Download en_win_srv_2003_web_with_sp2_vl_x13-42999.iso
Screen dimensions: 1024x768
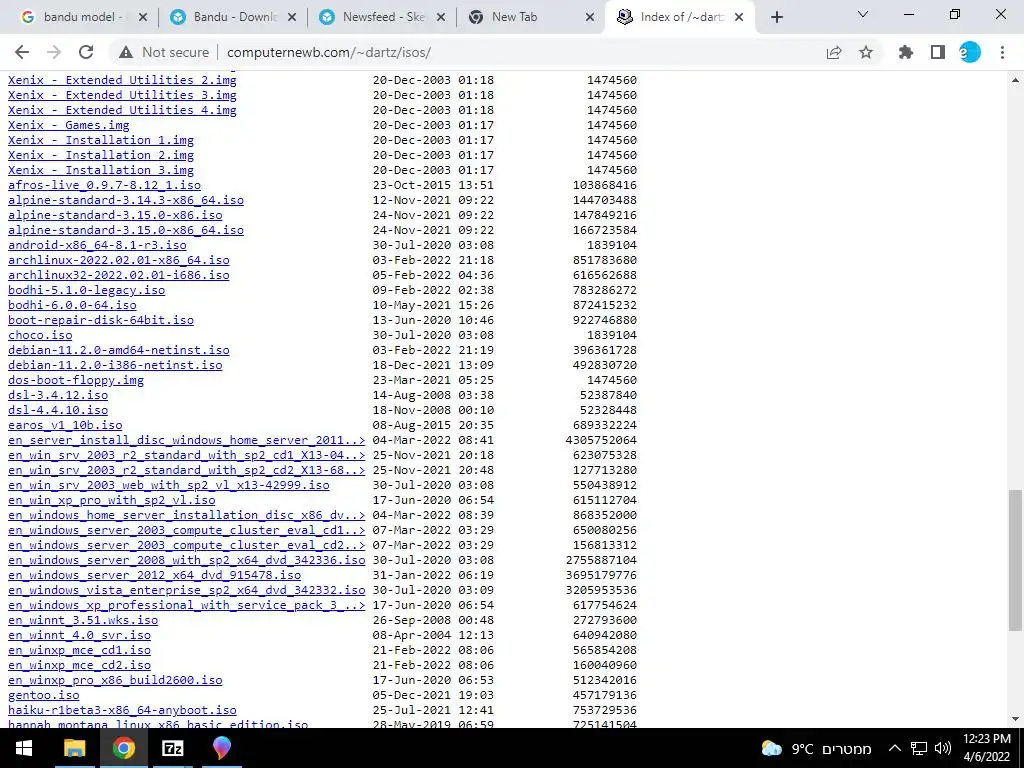pos(168,485)
